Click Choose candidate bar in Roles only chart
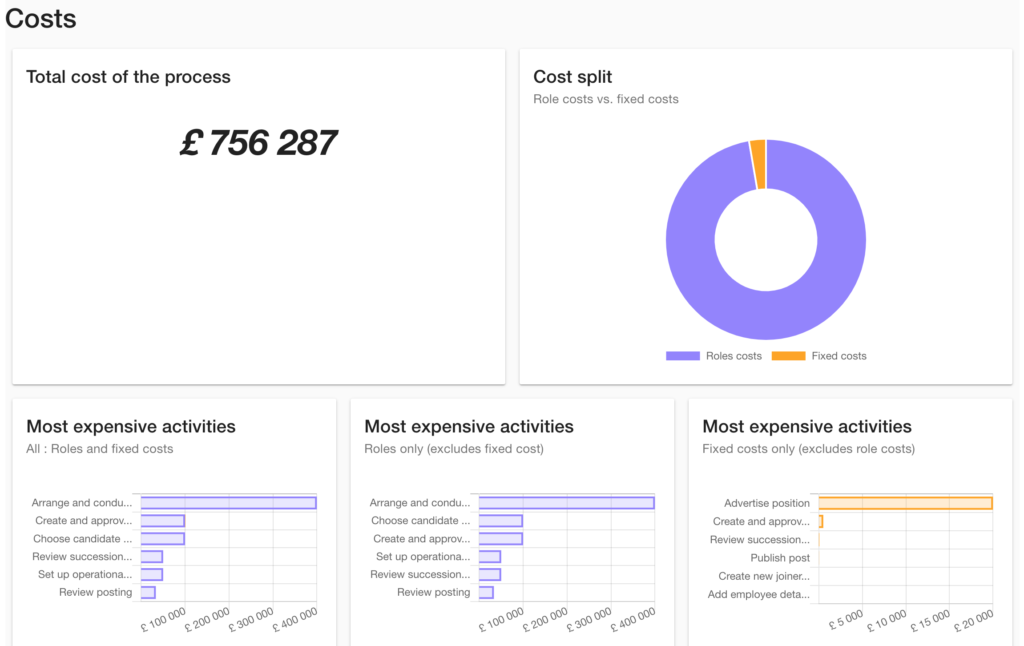Image resolution: width=1024 pixels, height=646 pixels. pyautogui.click(x=501, y=521)
